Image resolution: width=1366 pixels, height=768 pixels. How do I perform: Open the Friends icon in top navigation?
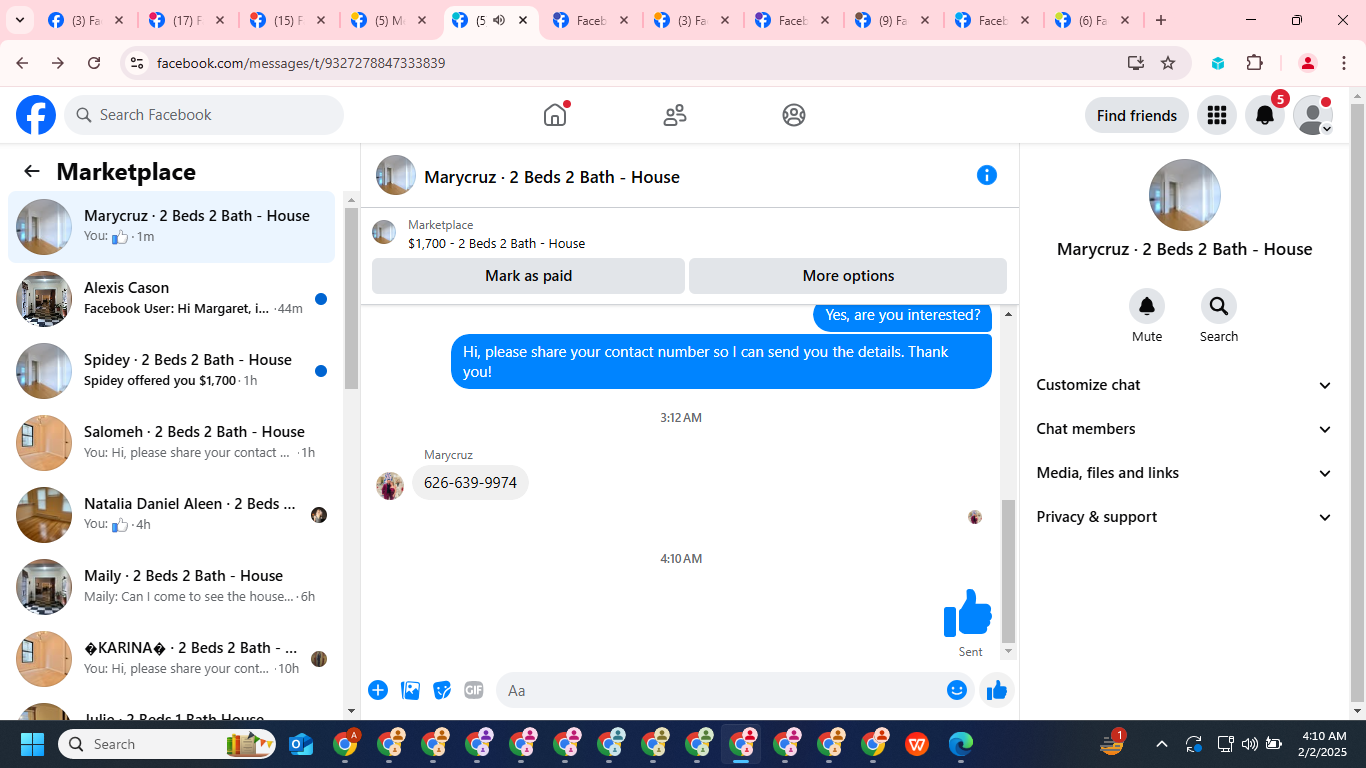tap(675, 115)
